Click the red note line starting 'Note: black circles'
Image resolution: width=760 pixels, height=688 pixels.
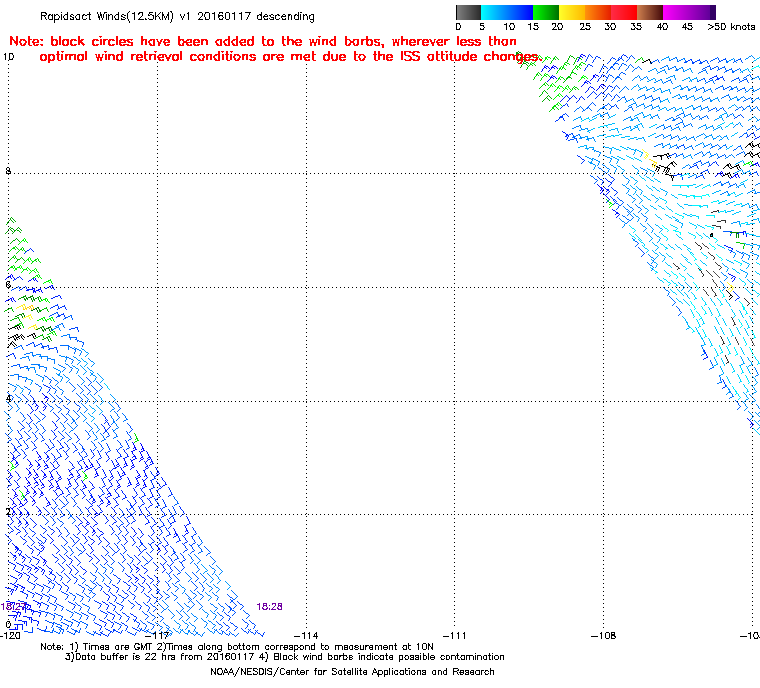(263, 41)
